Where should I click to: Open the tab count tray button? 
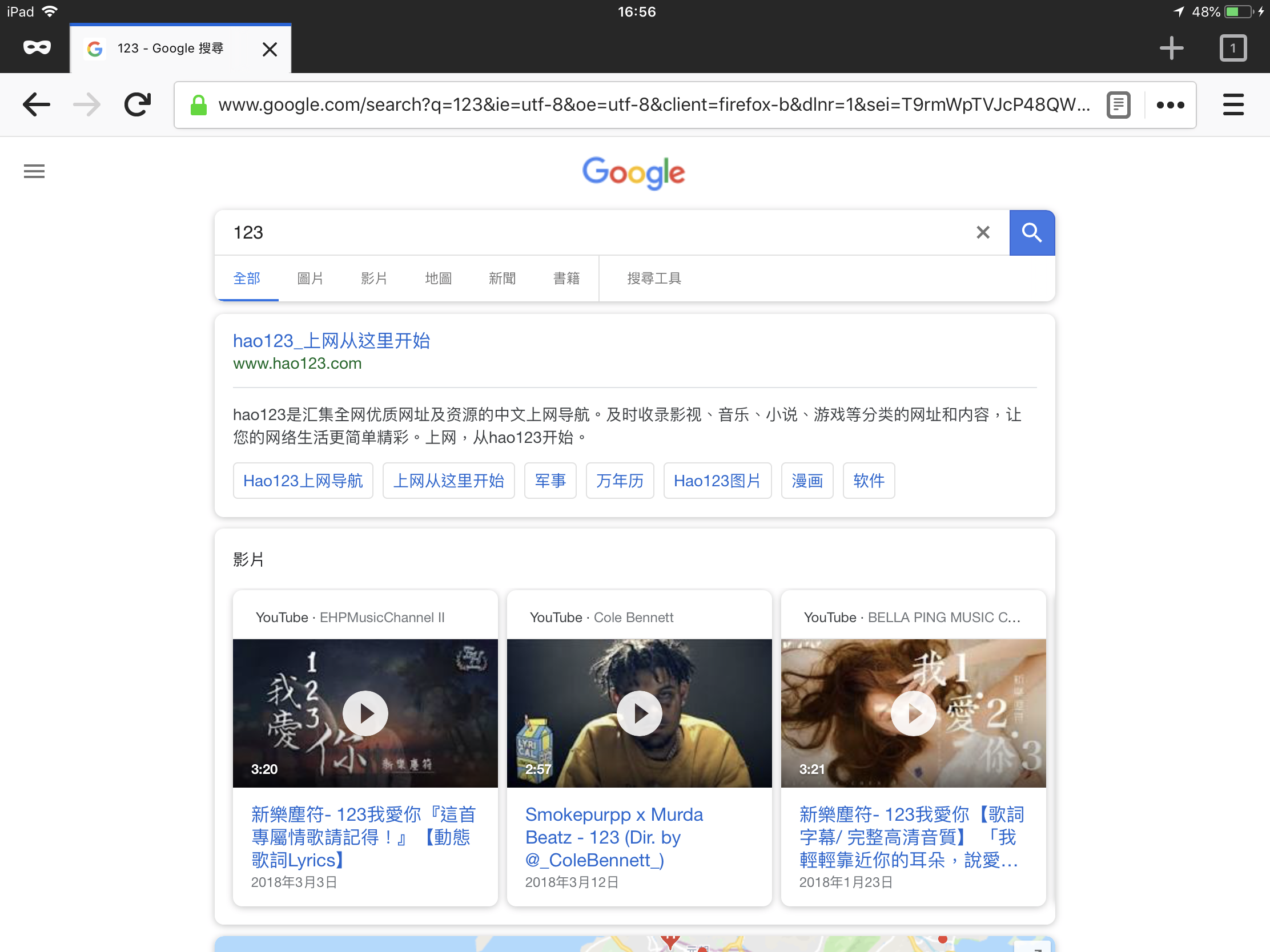click(x=1233, y=47)
